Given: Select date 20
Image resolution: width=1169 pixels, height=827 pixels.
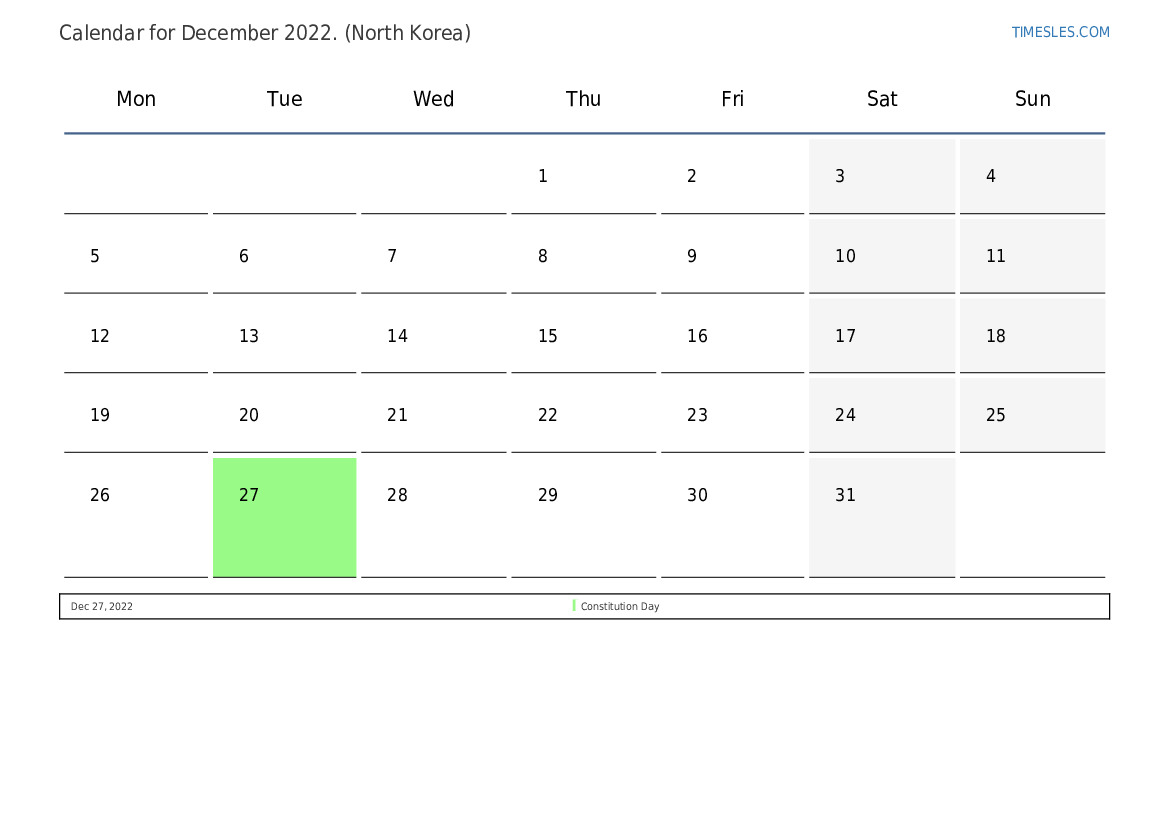Looking at the screenshot, I should (x=285, y=415).
